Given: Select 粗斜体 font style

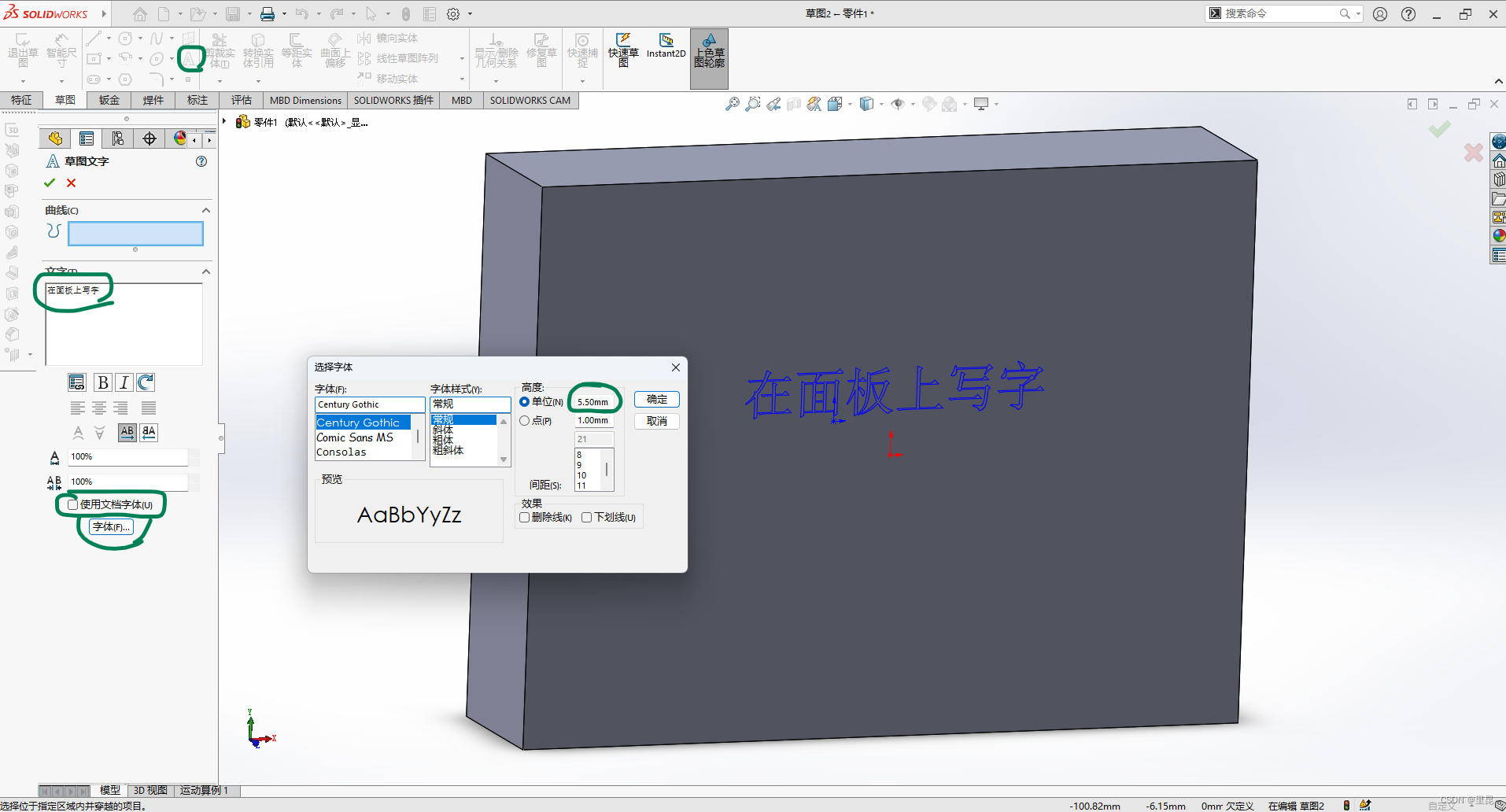Looking at the screenshot, I should click(448, 451).
